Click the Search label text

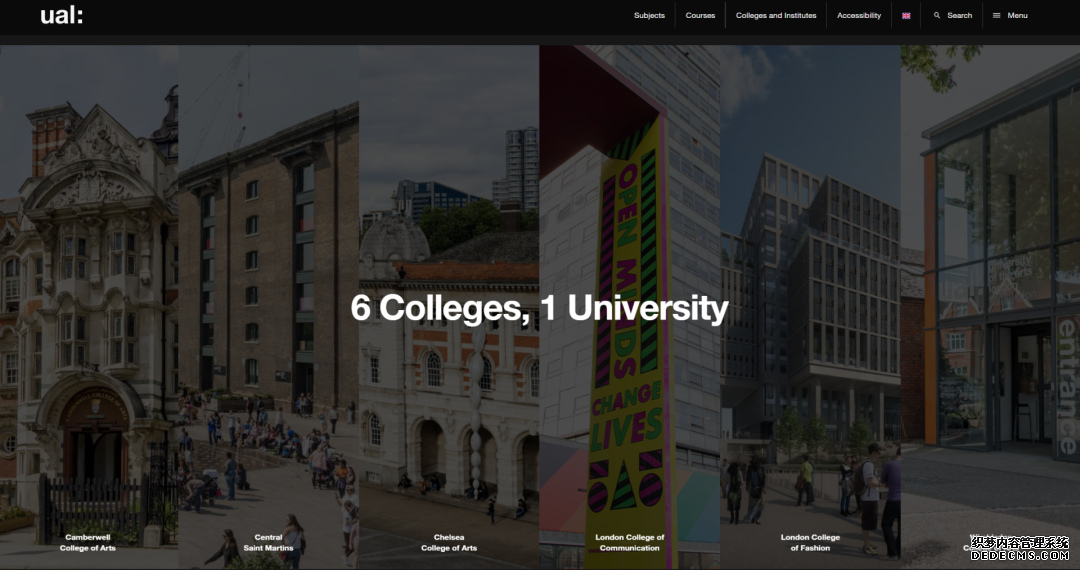click(x=959, y=15)
